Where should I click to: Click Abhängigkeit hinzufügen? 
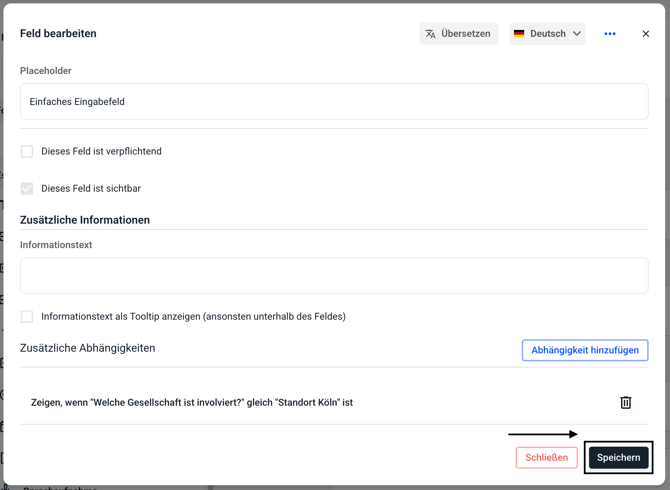pyautogui.click(x=585, y=351)
